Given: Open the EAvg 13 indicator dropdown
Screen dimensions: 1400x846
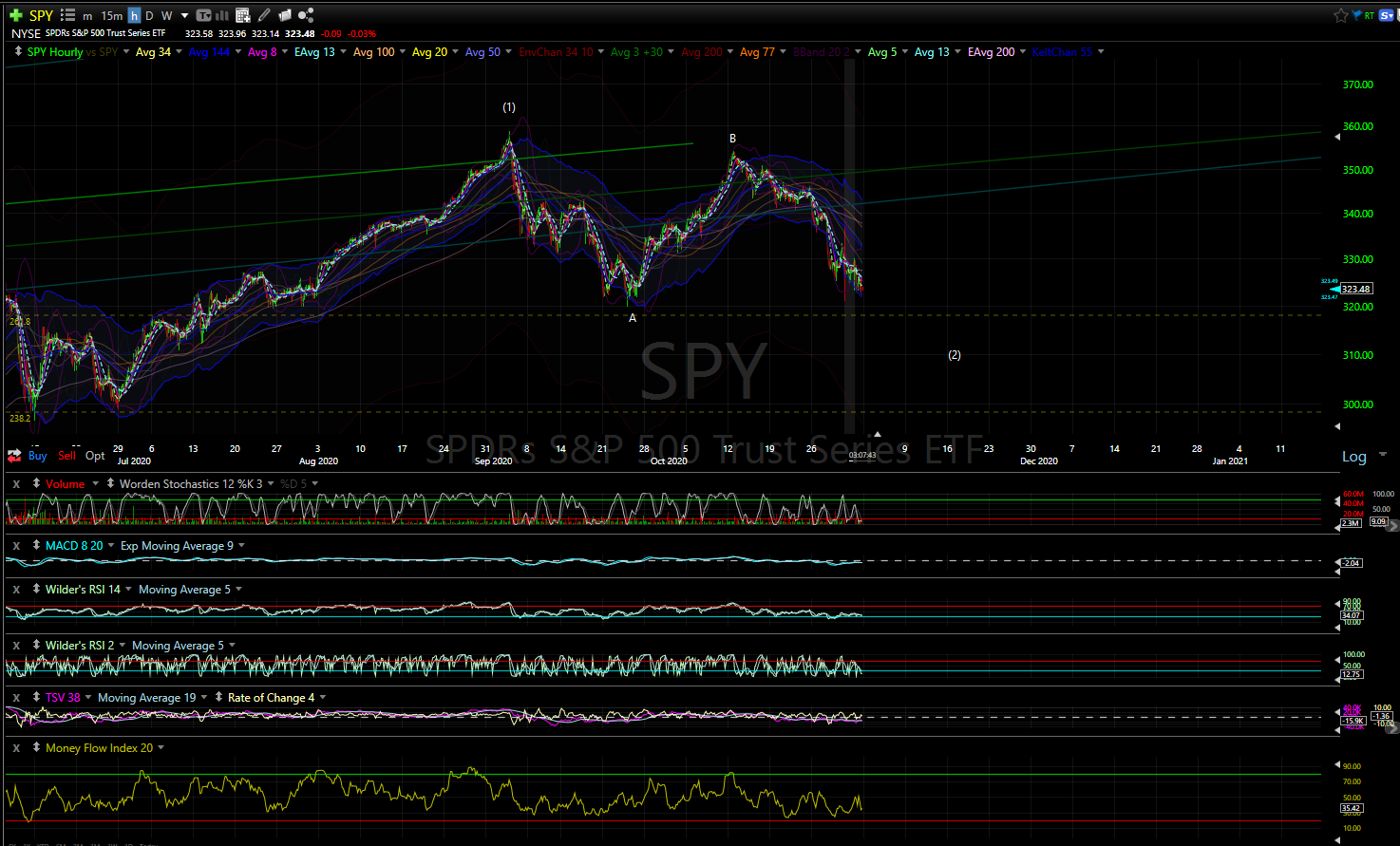Looking at the screenshot, I should pyautogui.click(x=343, y=52).
